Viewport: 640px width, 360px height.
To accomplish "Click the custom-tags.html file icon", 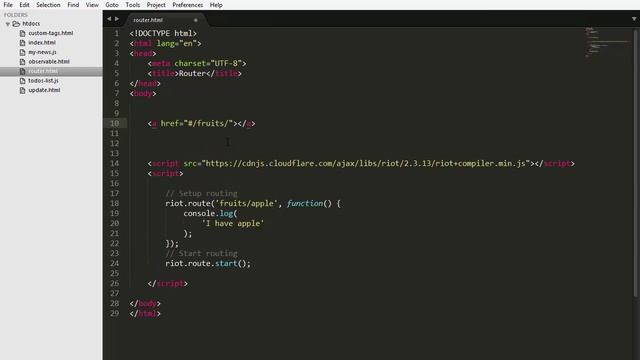I will point(22,33).
